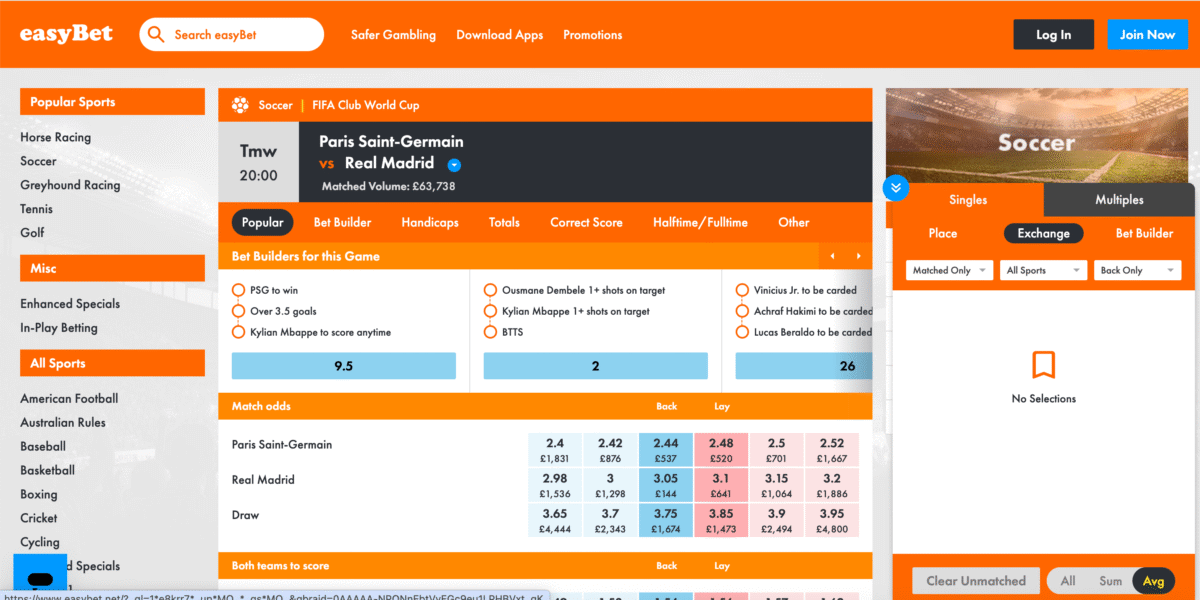
Task: Switch to Halftime/Fulltime tab
Action: pyautogui.click(x=700, y=222)
